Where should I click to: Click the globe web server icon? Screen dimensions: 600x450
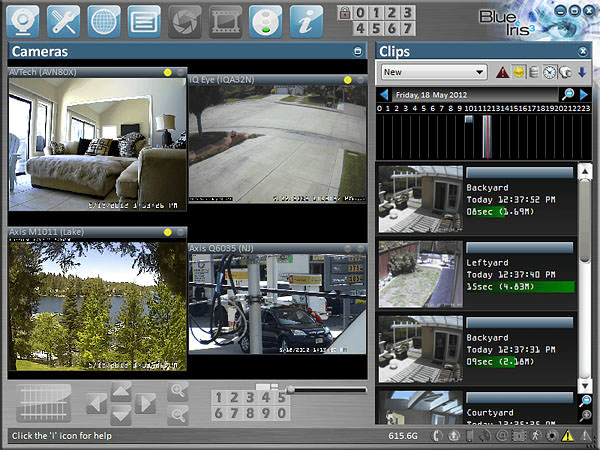(x=105, y=20)
